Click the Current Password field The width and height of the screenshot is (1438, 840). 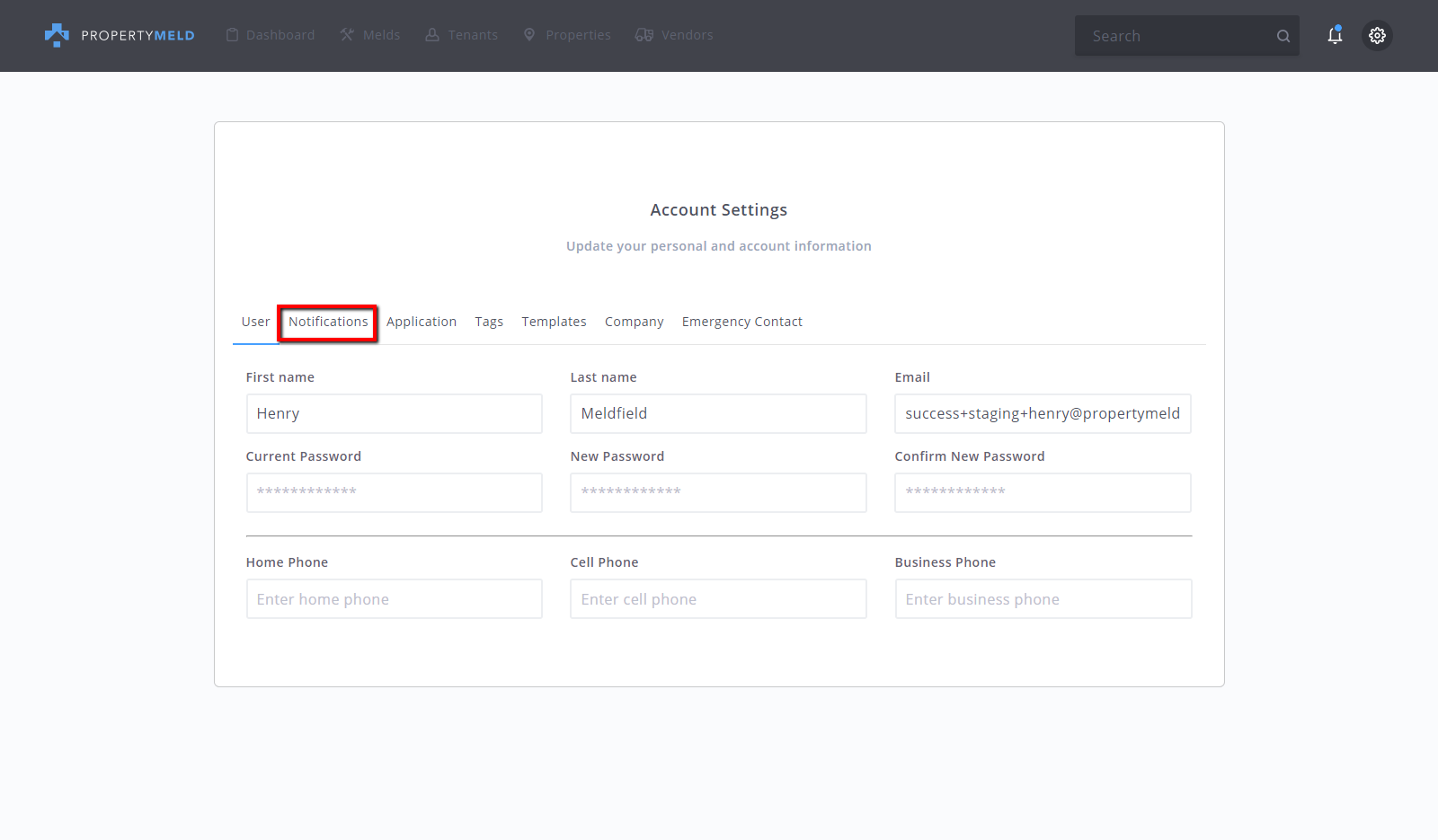point(394,492)
